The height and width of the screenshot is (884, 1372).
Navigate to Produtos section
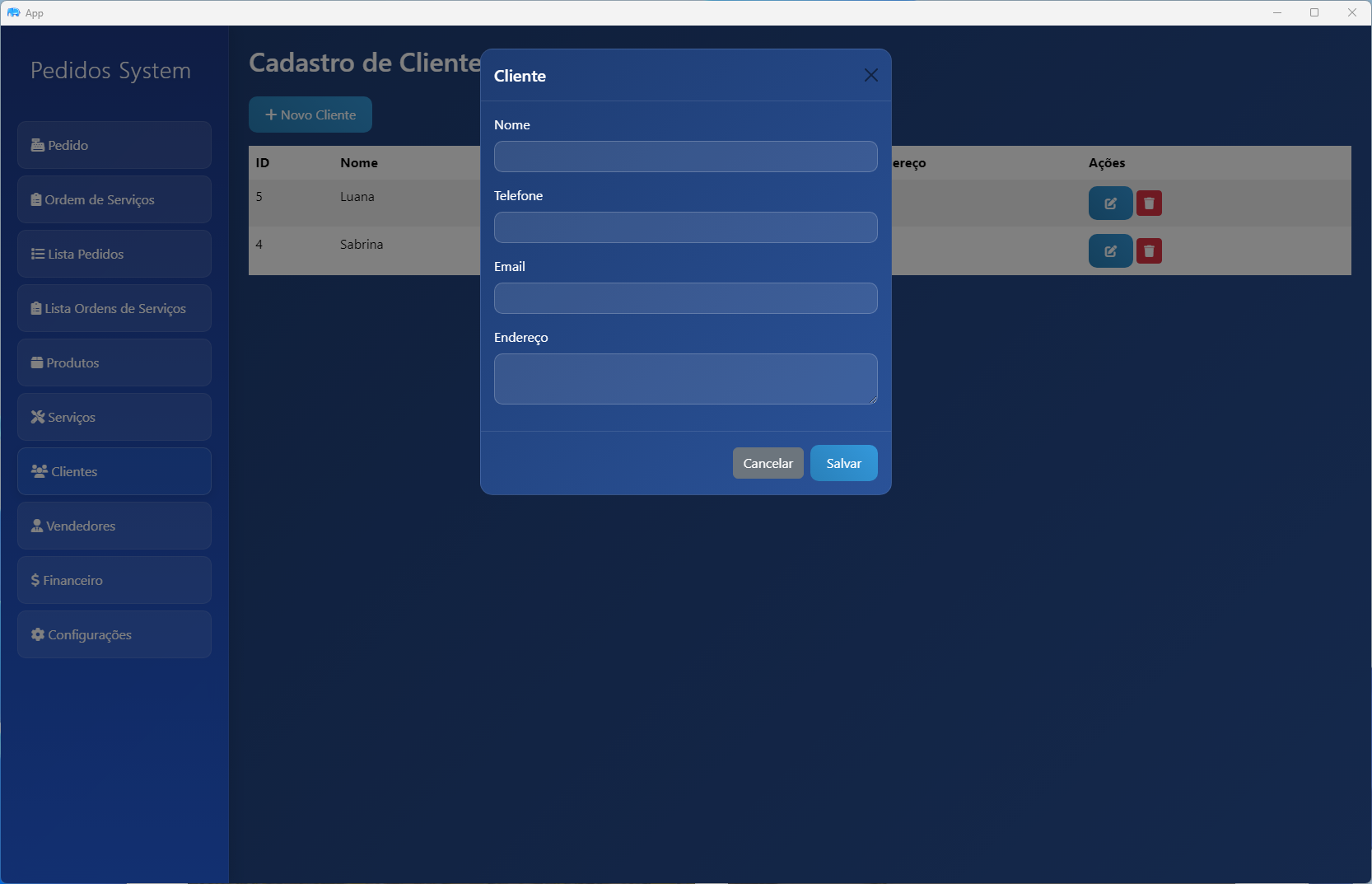pos(114,362)
